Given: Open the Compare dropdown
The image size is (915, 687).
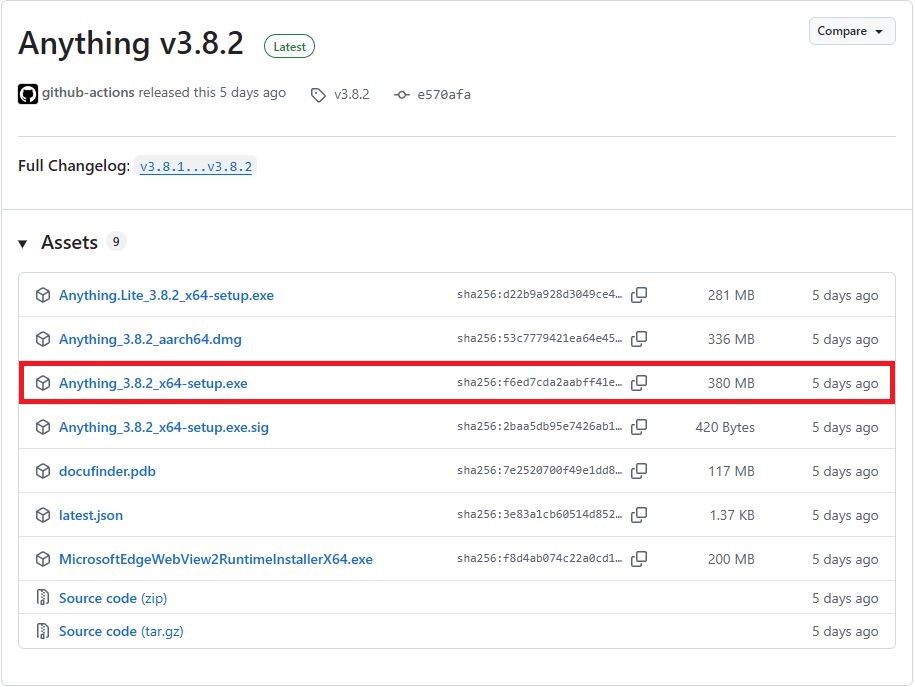Looking at the screenshot, I should (851, 31).
